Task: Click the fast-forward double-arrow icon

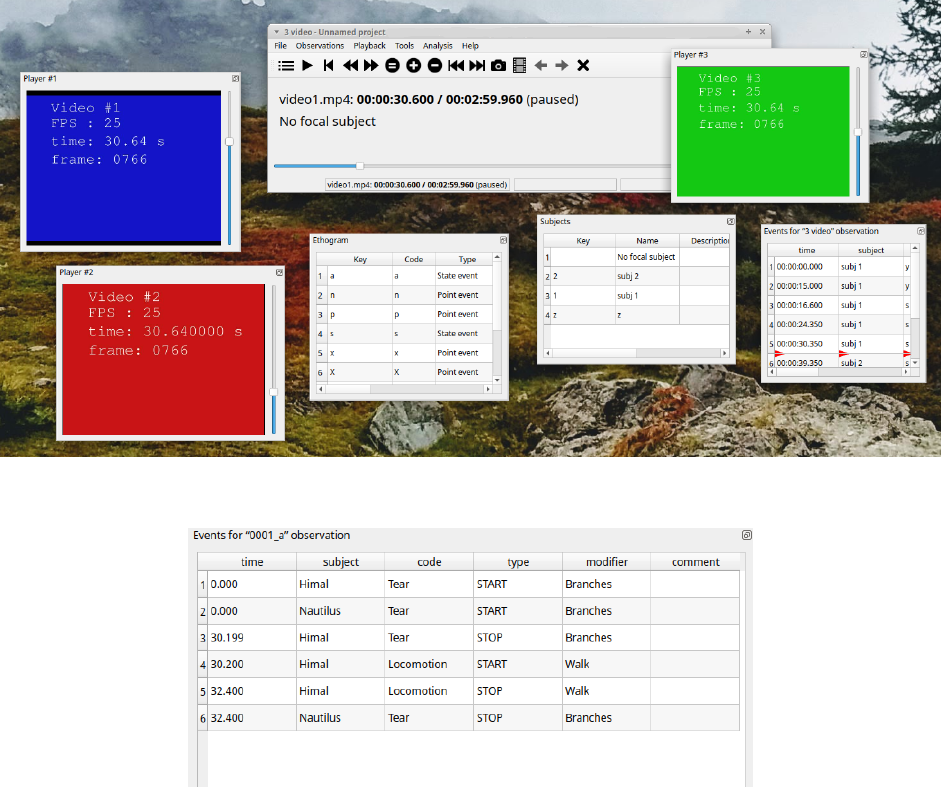Action: coord(371,65)
